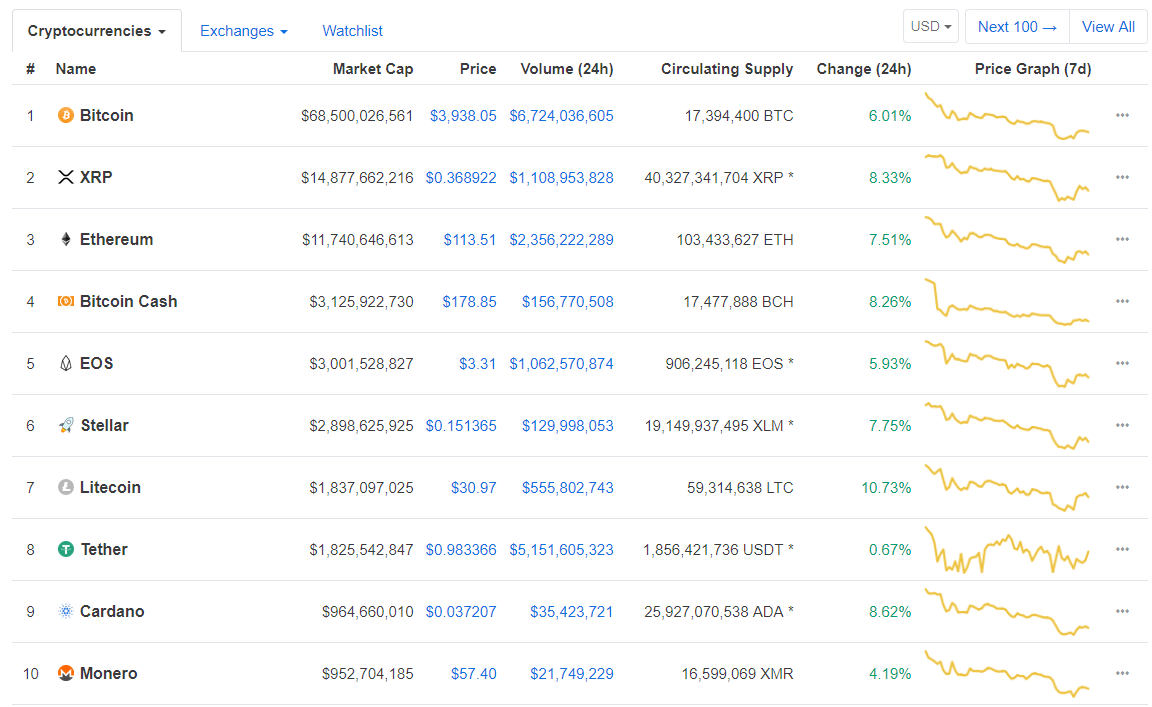
Task: Open the three-dot menu for Bitcoin
Action: click(1122, 115)
